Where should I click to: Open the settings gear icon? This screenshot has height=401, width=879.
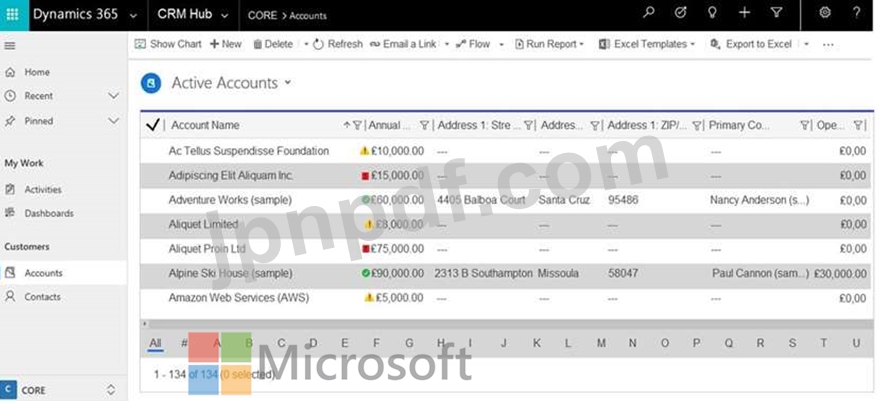825,13
